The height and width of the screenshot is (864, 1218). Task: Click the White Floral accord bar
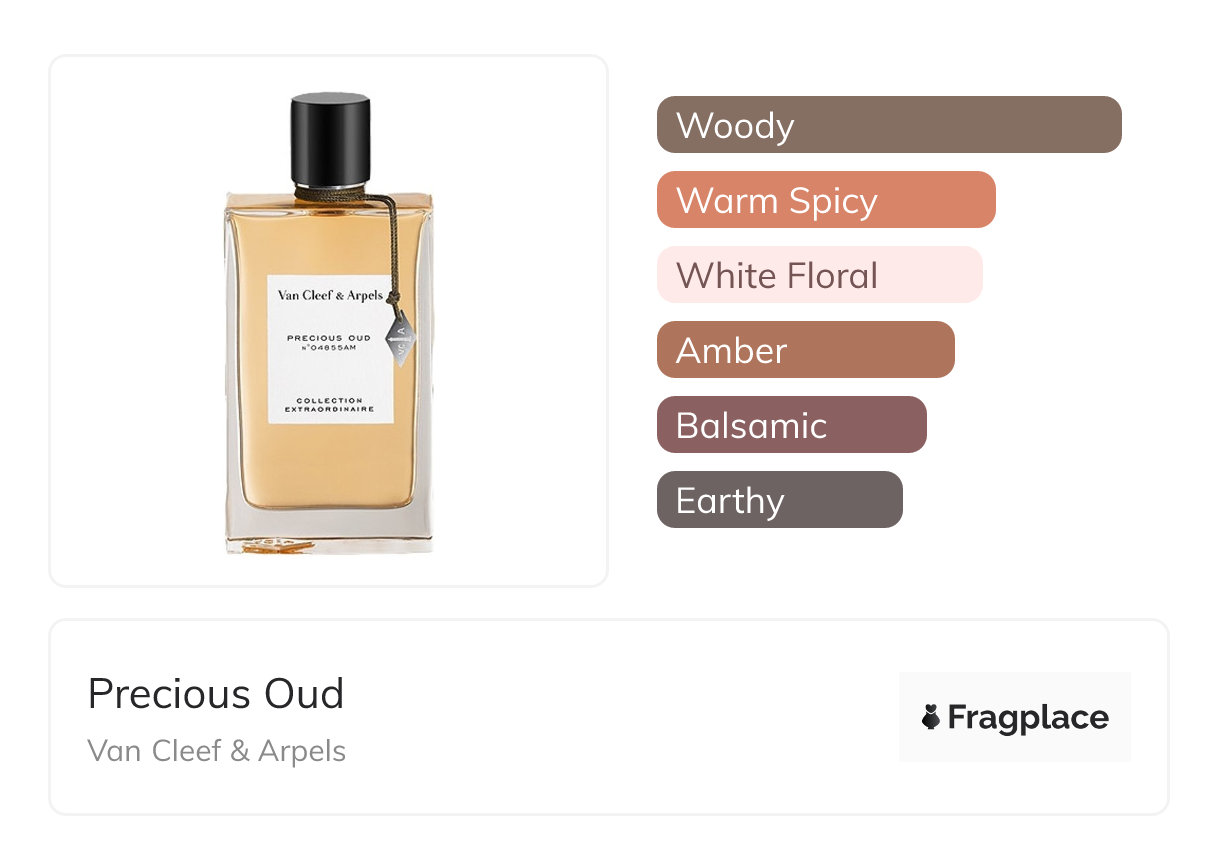point(820,275)
